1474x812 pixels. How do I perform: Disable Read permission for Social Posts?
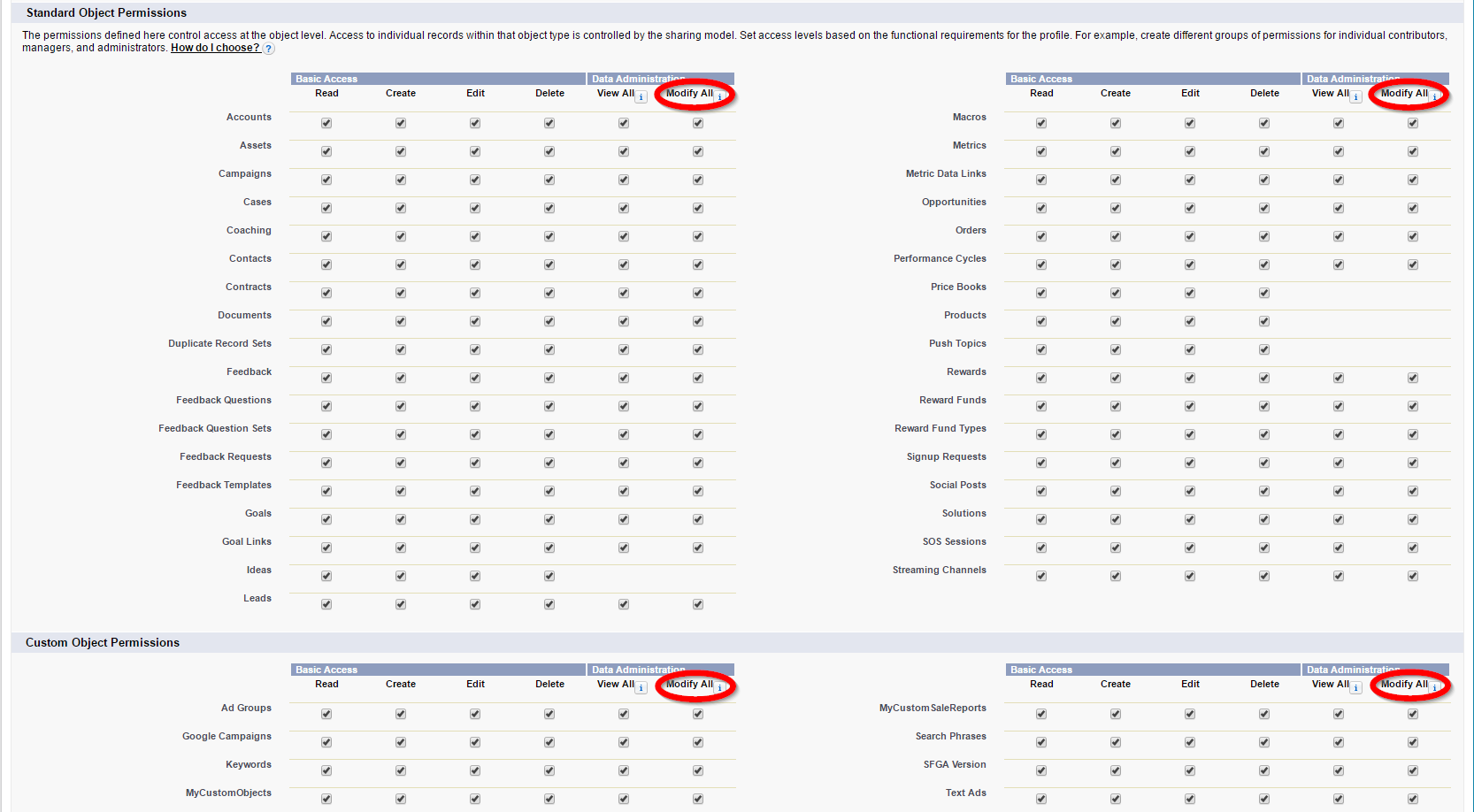click(x=1041, y=491)
